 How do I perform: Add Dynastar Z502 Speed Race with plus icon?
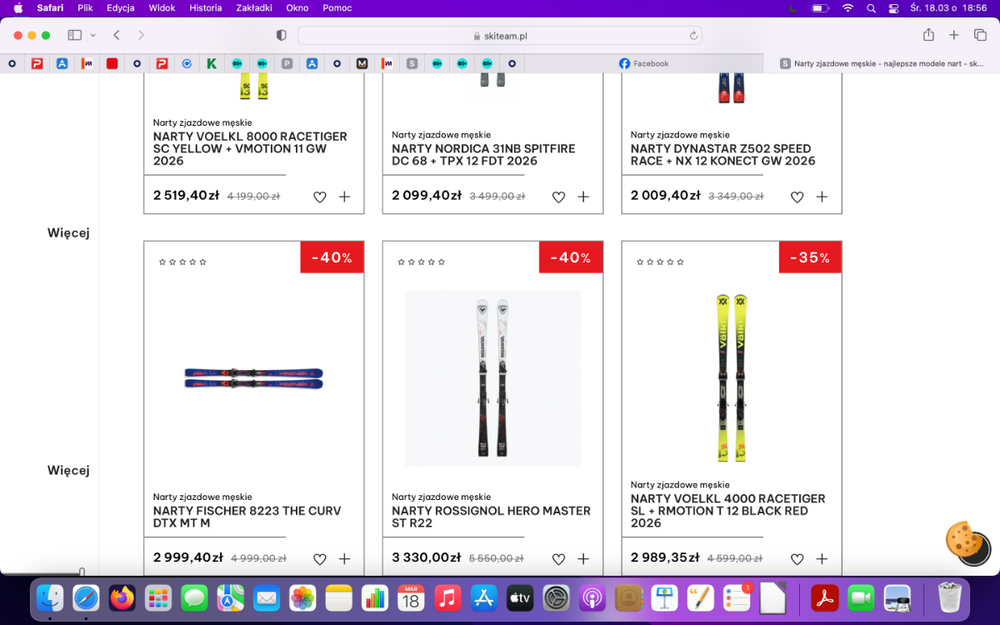click(821, 197)
